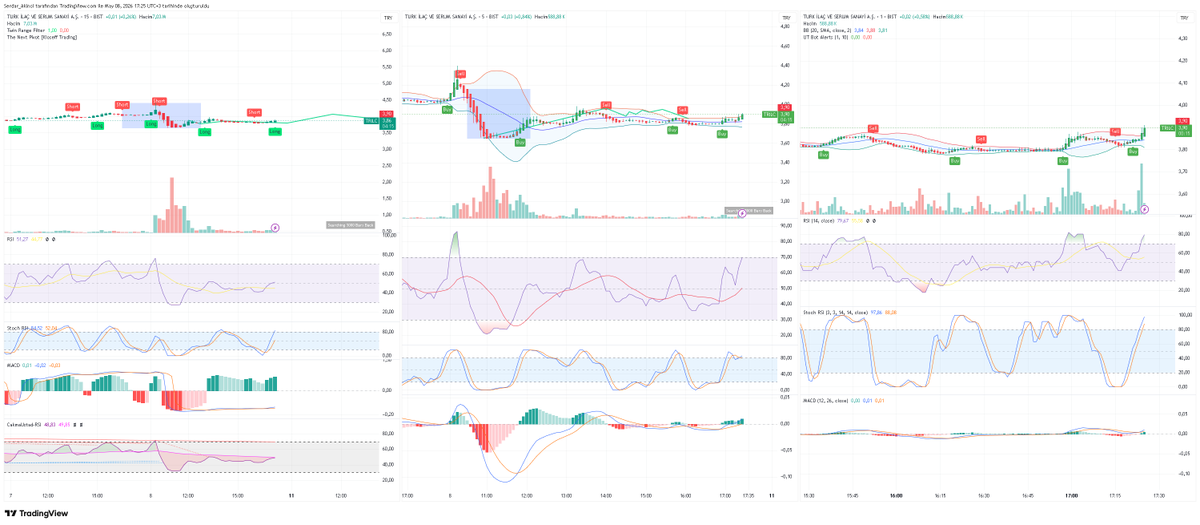Open the TRY currency selector on the 5-minute chart

[785, 18]
